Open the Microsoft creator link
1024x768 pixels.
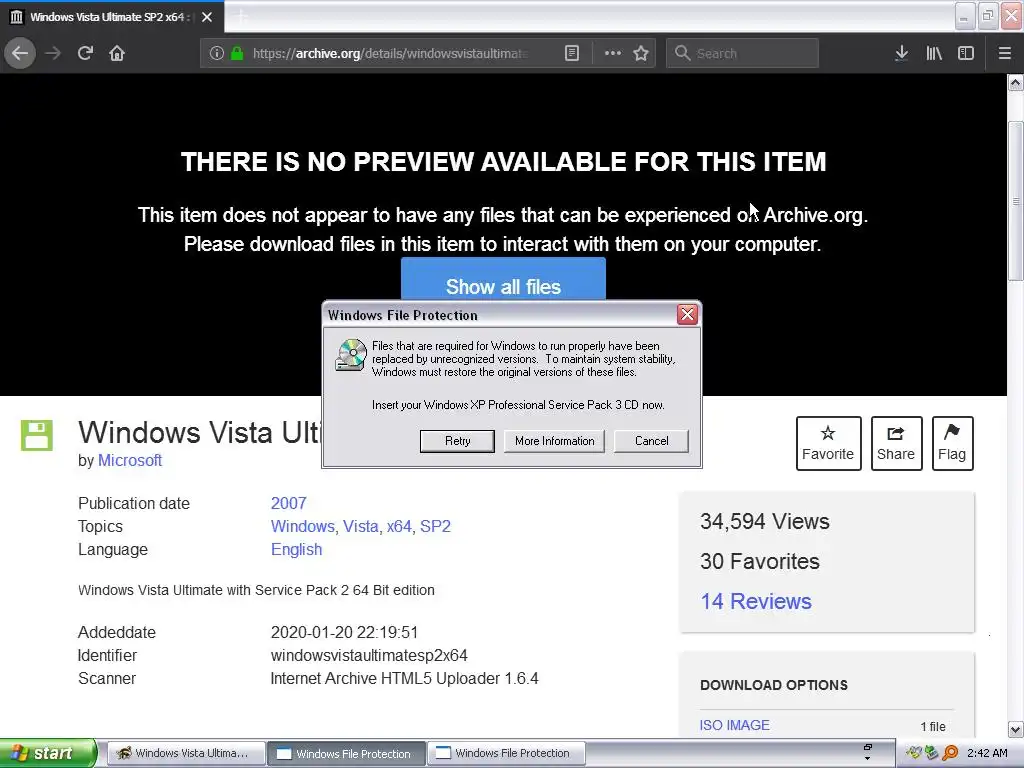pyautogui.click(x=130, y=460)
